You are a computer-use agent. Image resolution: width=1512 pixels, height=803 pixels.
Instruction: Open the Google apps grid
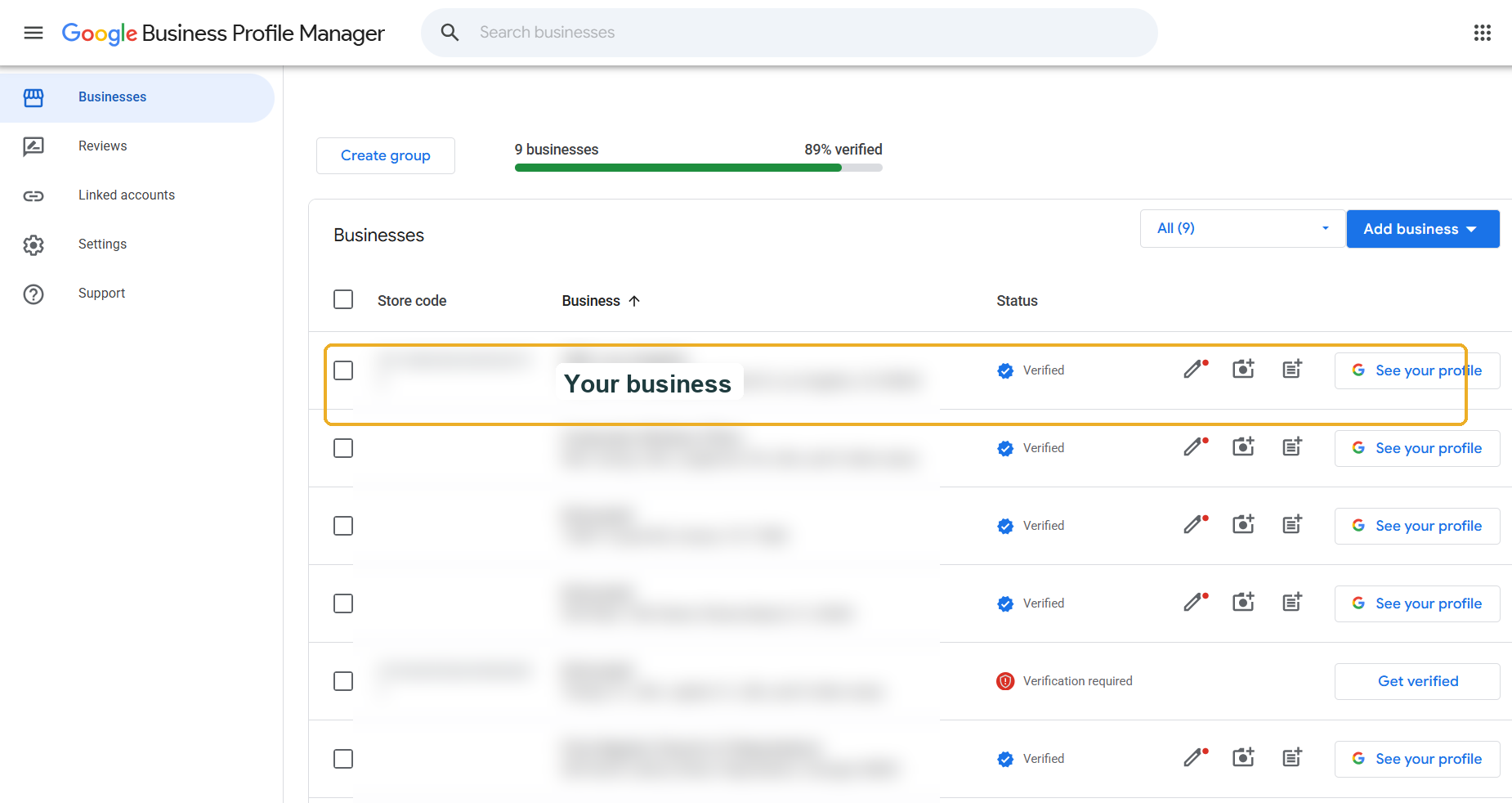pos(1483,33)
